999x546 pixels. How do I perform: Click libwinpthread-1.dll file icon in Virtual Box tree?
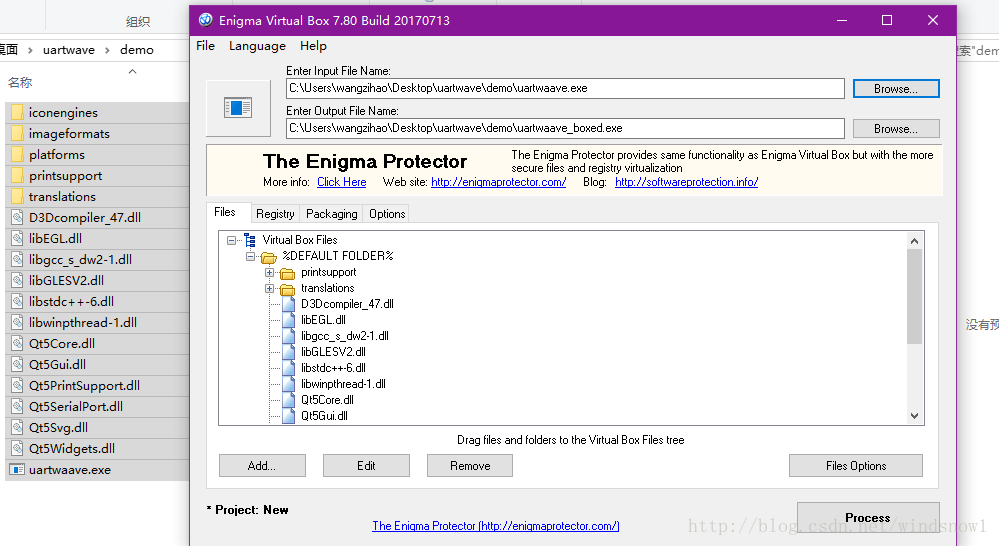tap(289, 384)
